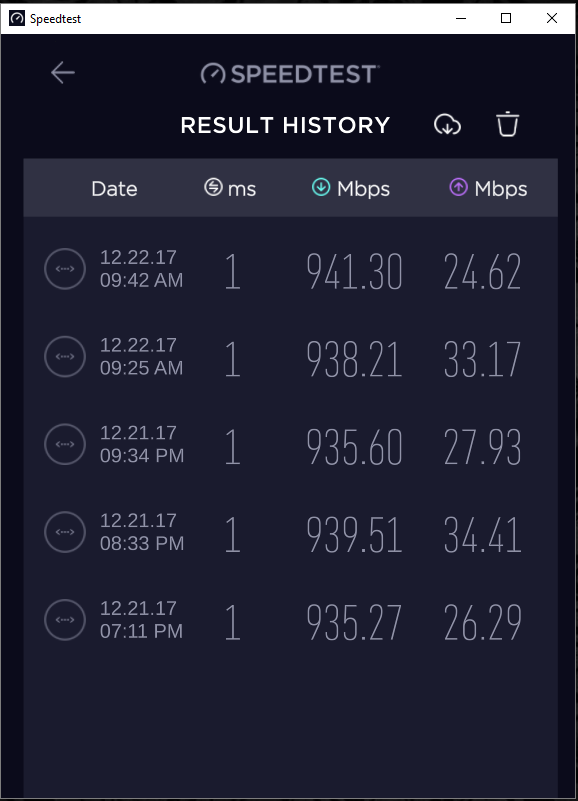Sort by ping ms column header
578x801 pixels.
230,189
